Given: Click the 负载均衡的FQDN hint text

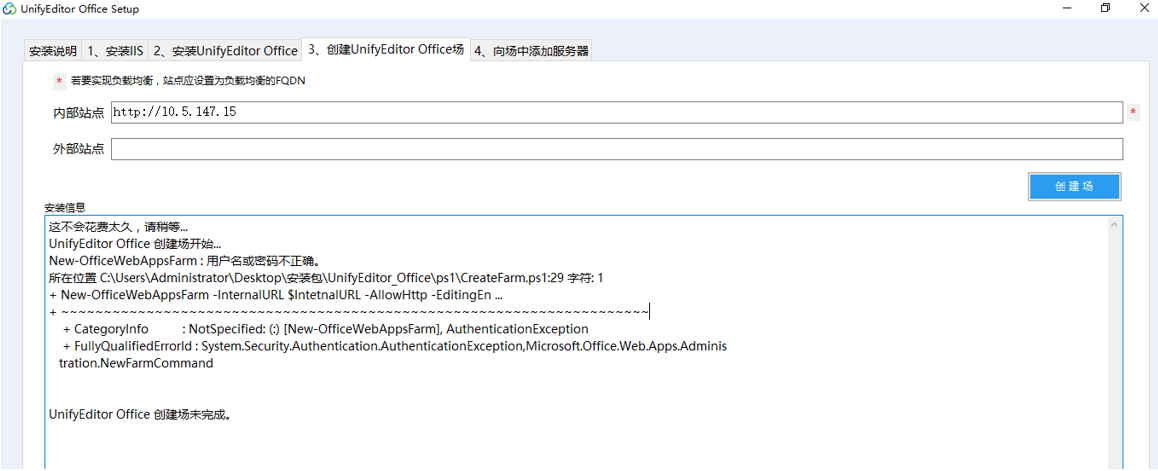Looking at the screenshot, I should coord(188,81).
